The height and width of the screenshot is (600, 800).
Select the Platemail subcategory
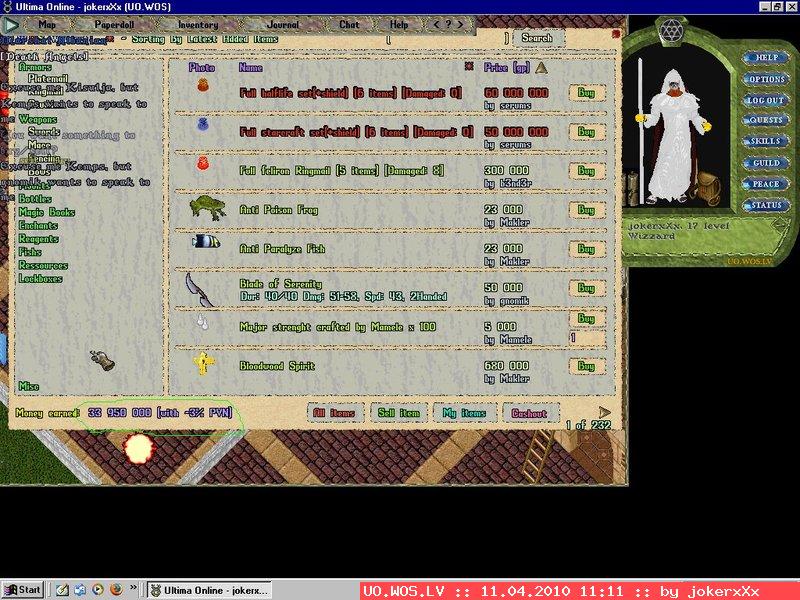pos(47,79)
